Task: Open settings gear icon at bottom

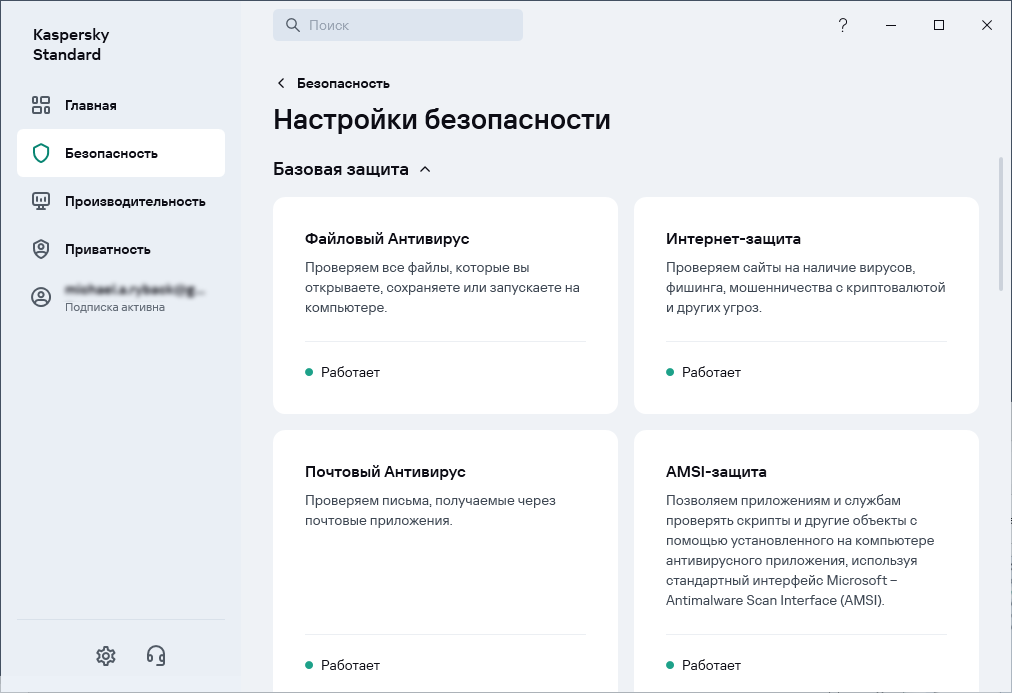Action: (x=106, y=655)
